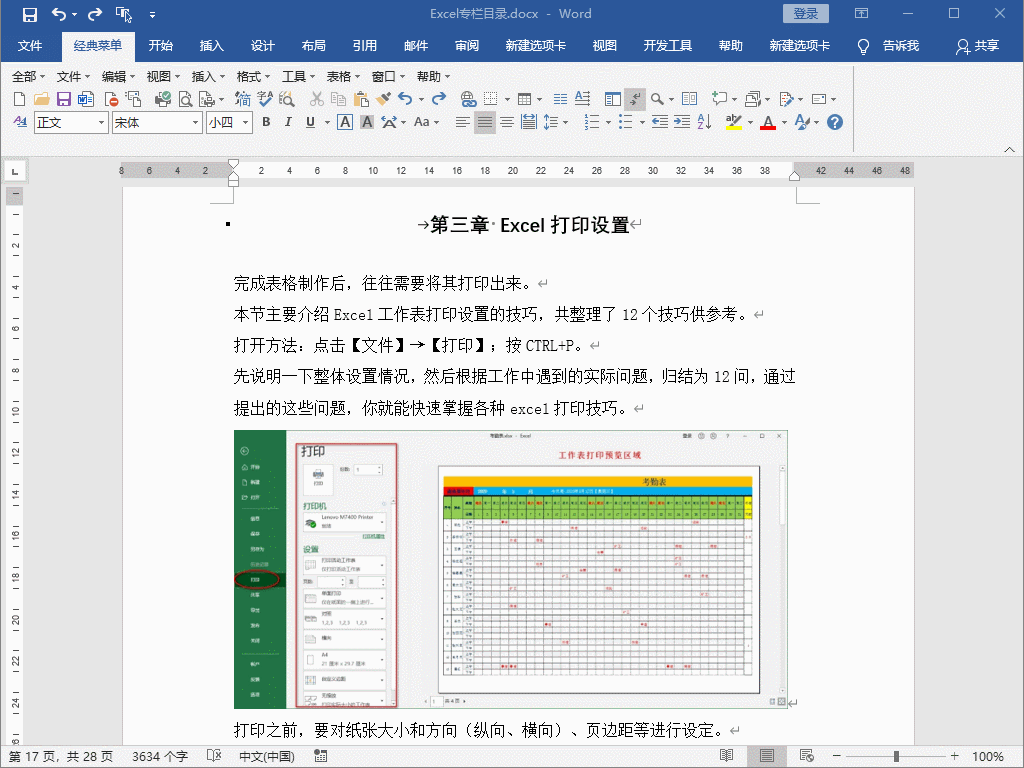Redo the last action in classic toolbar
The width and height of the screenshot is (1024, 768).
click(x=439, y=99)
